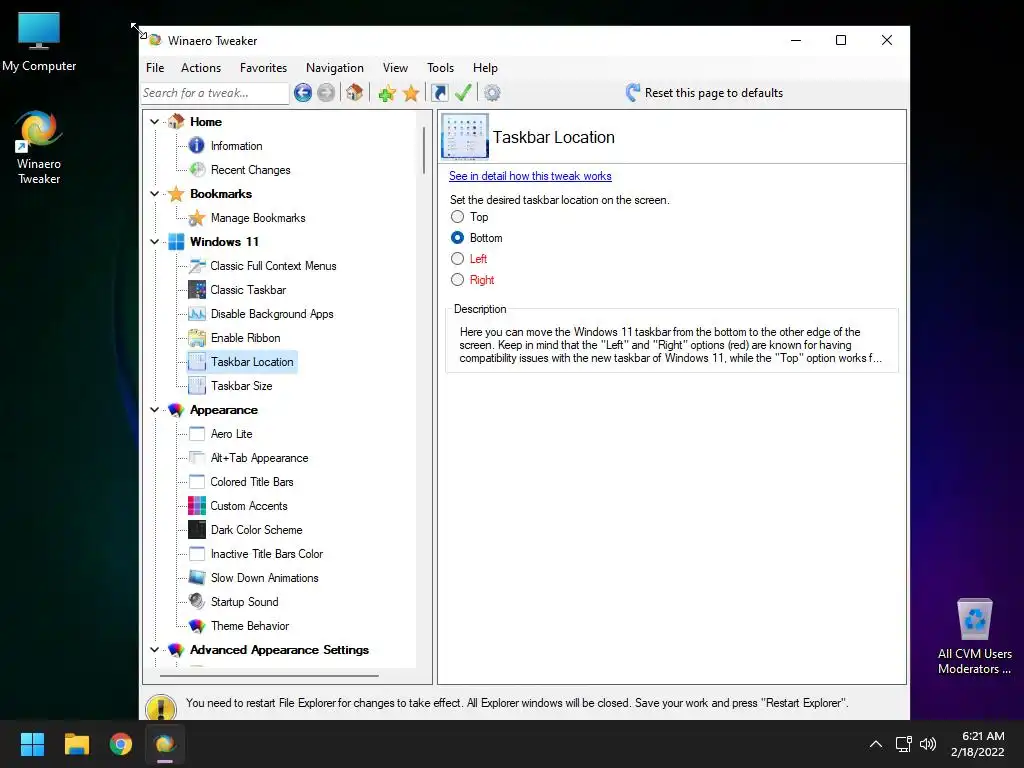Open File Explorer from the taskbar
The width and height of the screenshot is (1024, 768).
coord(76,744)
